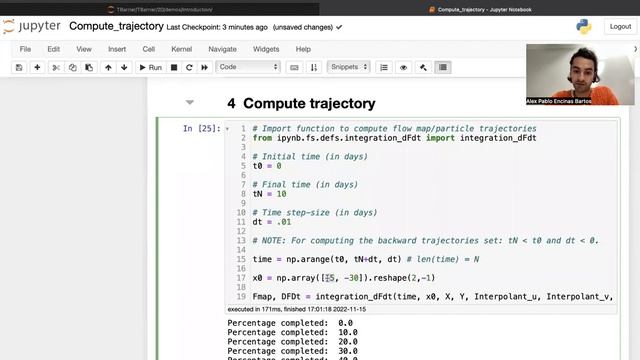Restart kernel and run all cells
Screen dimensions: 640x360
tap(204, 67)
